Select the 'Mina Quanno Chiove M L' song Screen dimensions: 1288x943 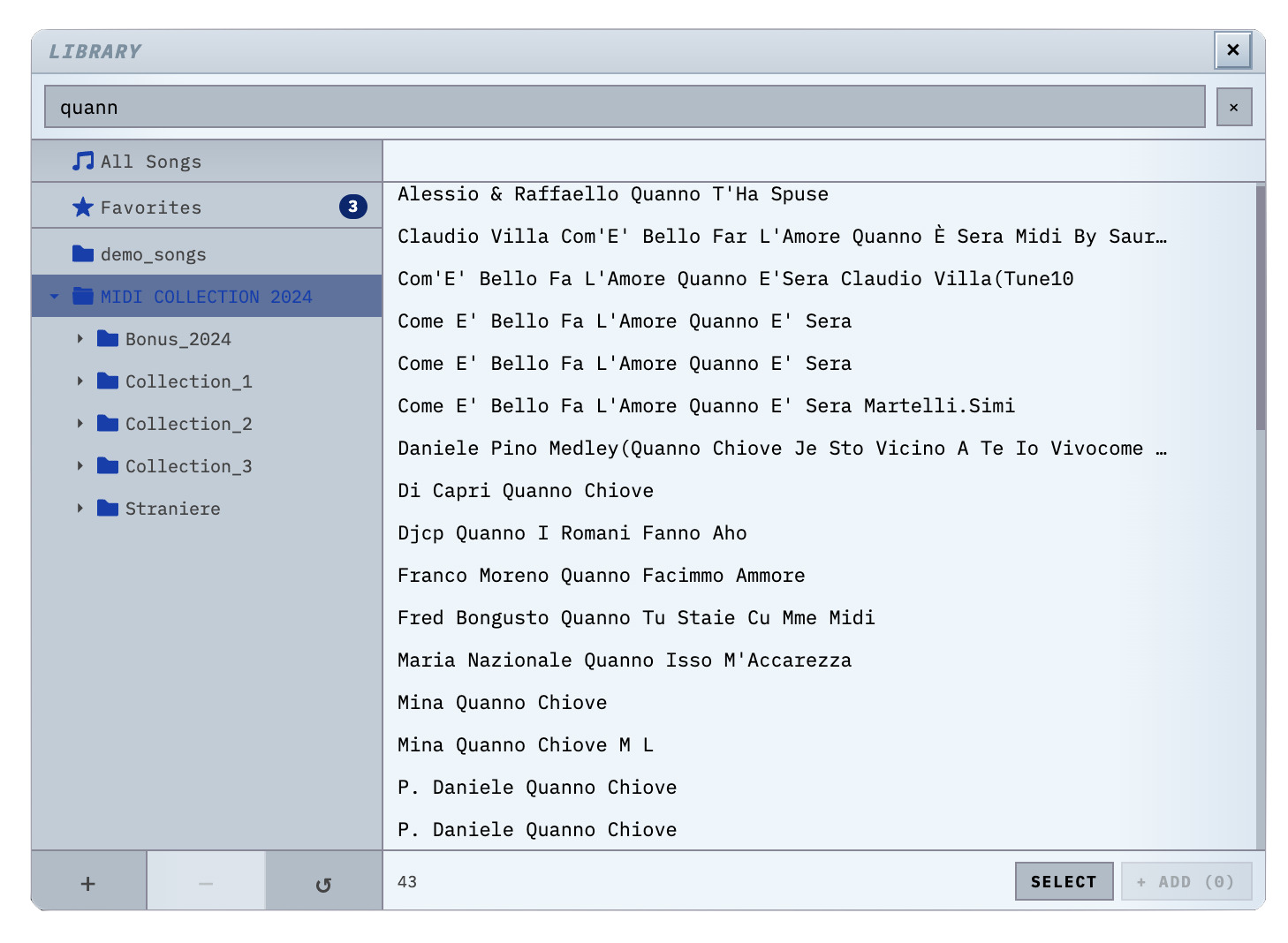pyautogui.click(x=820, y=745)
